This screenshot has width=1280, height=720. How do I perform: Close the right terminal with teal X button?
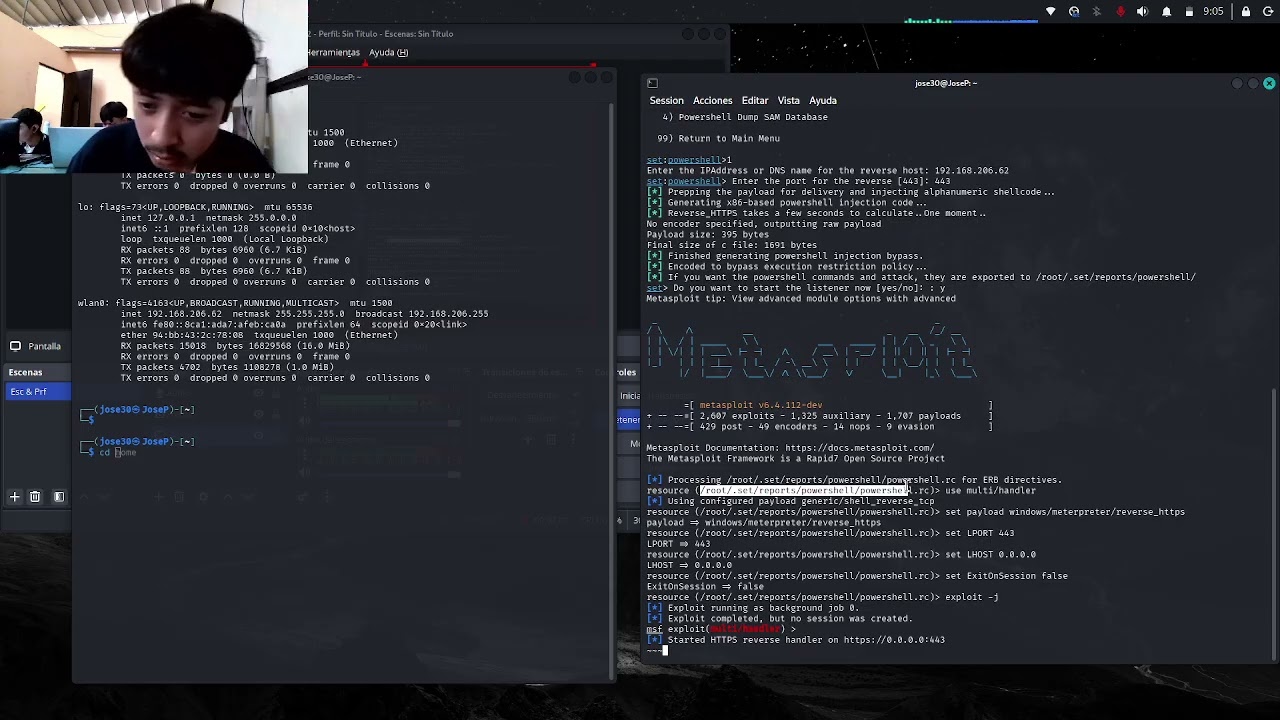point(1269,83)
